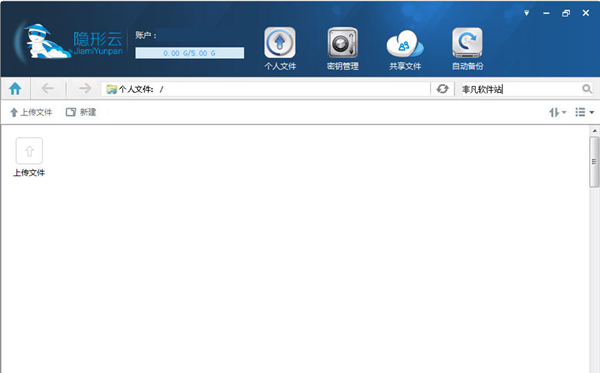Open the 密钥管理 key management safe icon
The height and width of the screenshot is (373, 600).
(x=342, y=49)
